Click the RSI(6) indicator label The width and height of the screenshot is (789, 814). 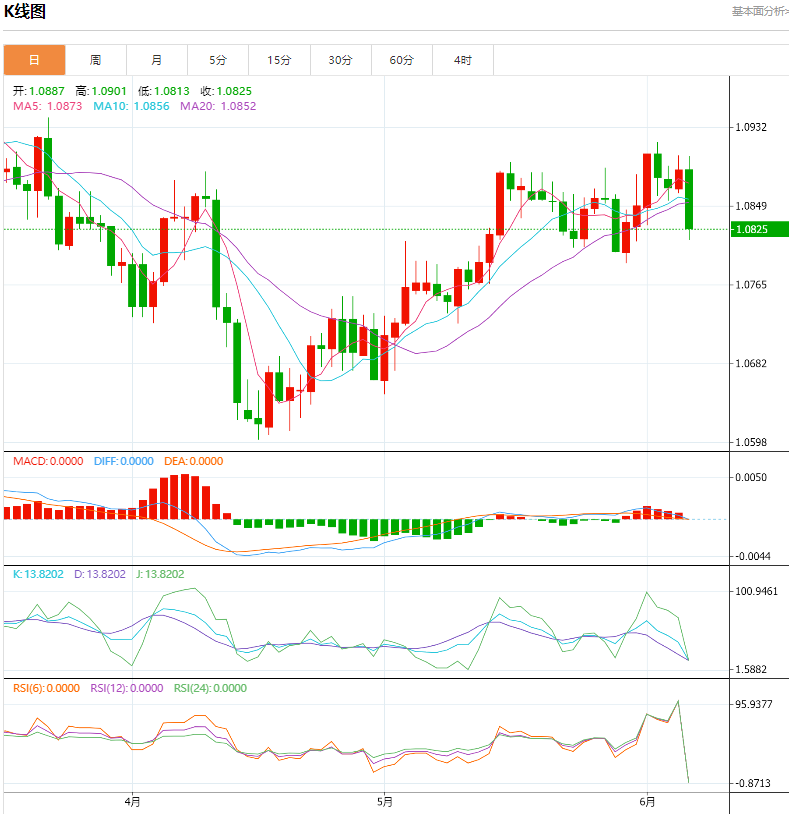coord(46,688)
